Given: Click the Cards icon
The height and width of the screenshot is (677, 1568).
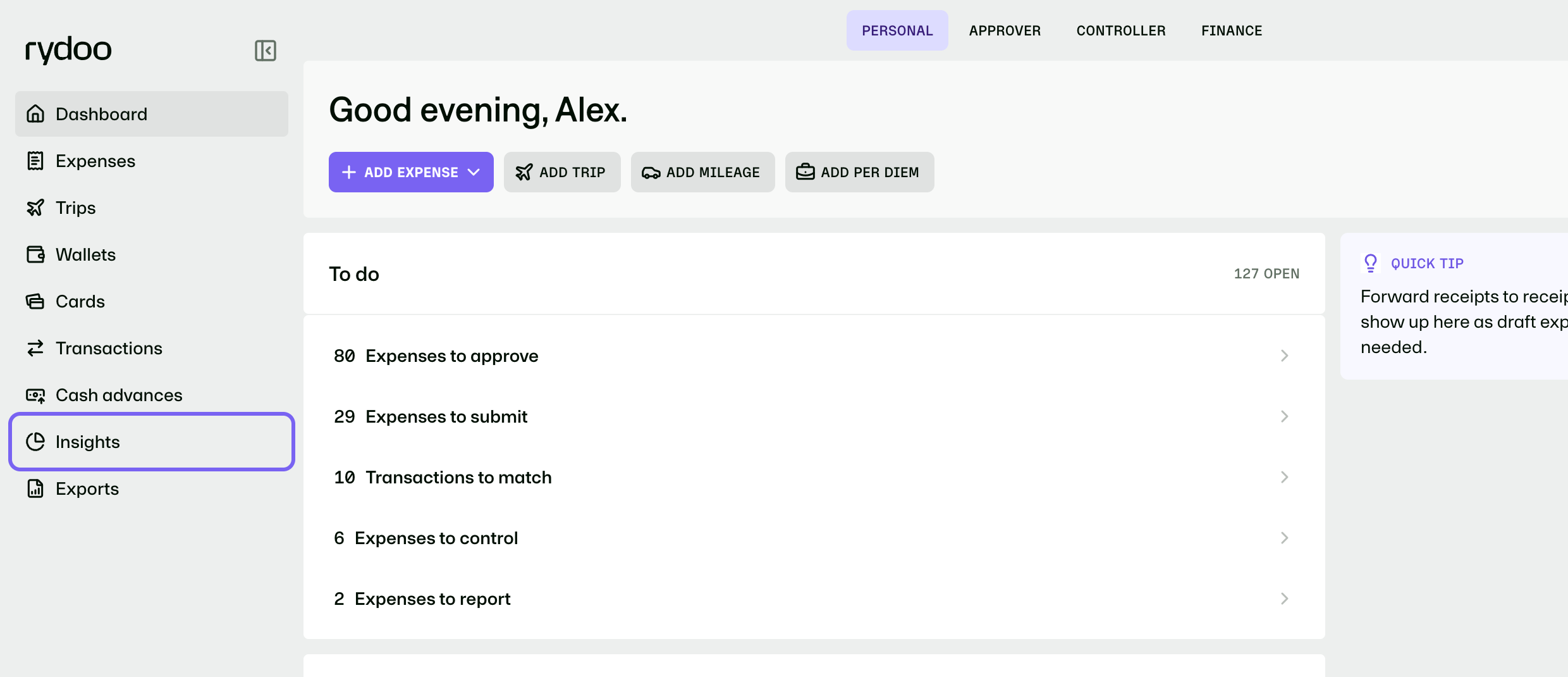Looking at the screenshot, I should click(35, 301).
